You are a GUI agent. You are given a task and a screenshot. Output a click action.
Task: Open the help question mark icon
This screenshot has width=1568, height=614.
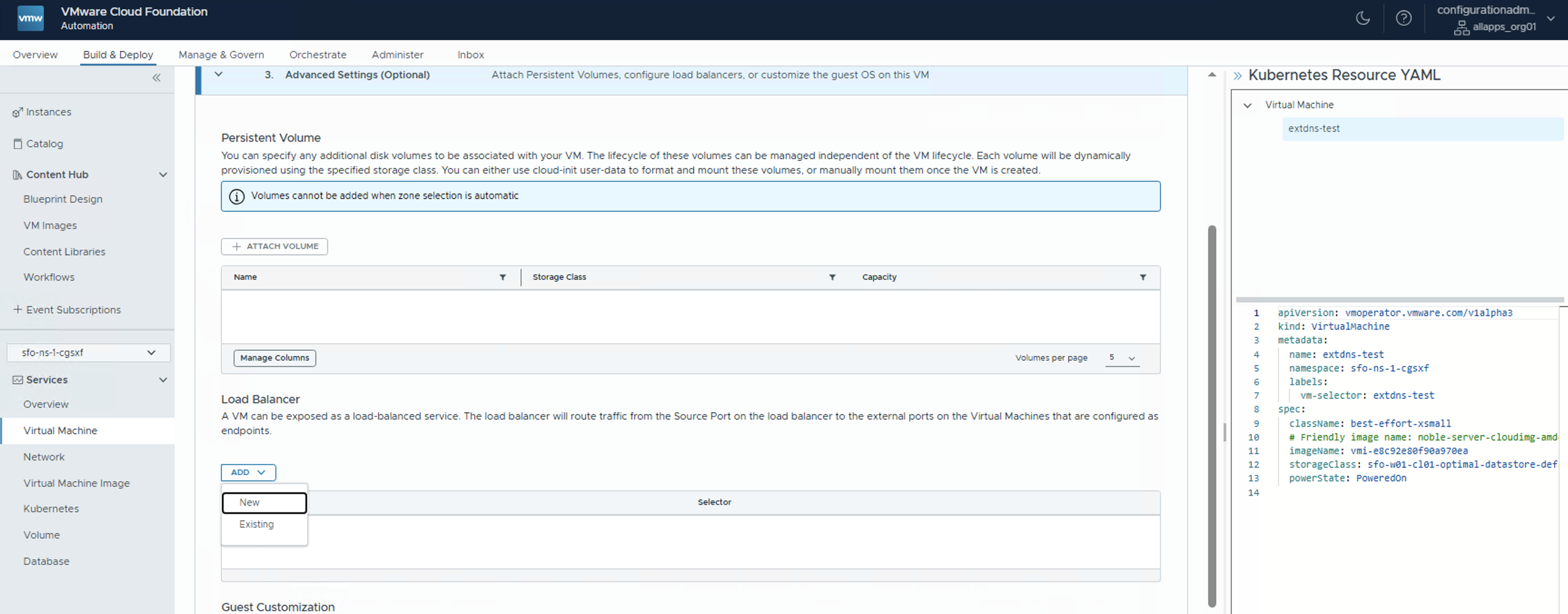pos(1403,18)
